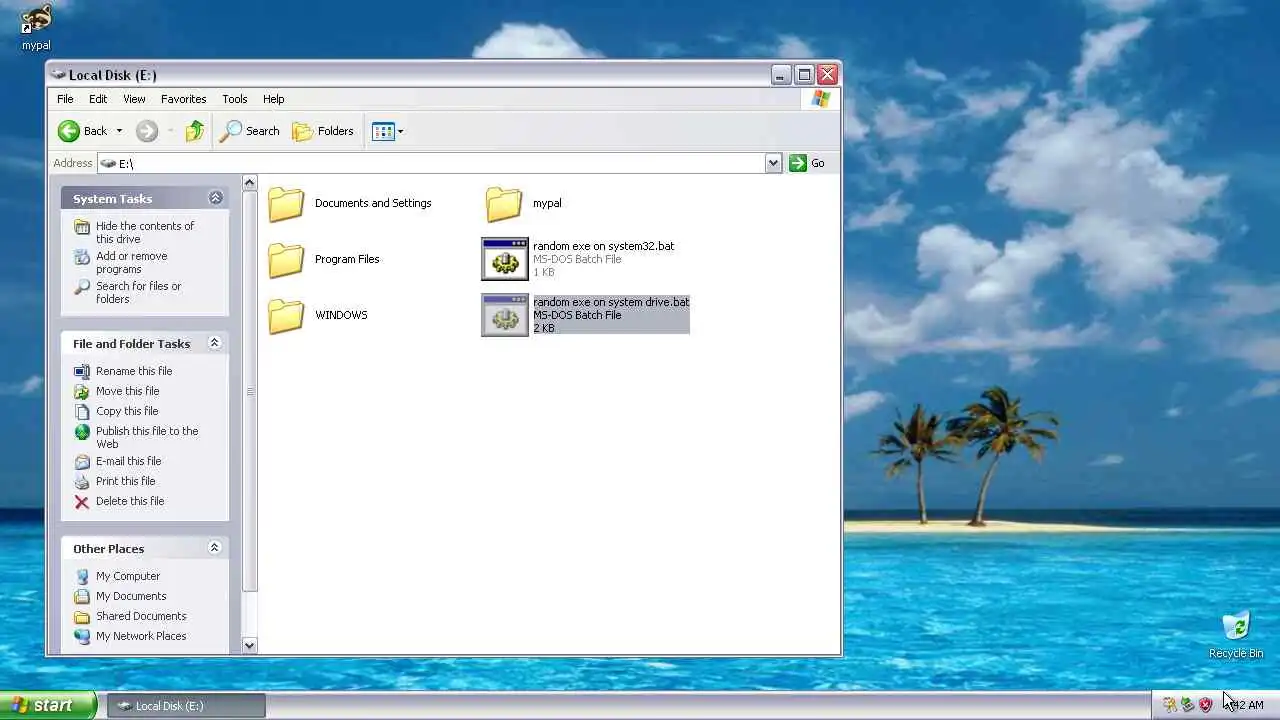The image size is (1280, 720).
Task: Select the mypal desktop shortcut
Action: point(36,27)
